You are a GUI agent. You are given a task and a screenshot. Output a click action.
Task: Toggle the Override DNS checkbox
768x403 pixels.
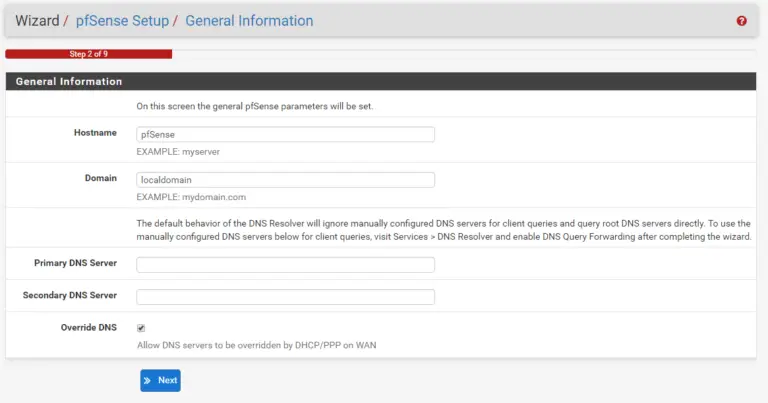(x=141, y=328)
